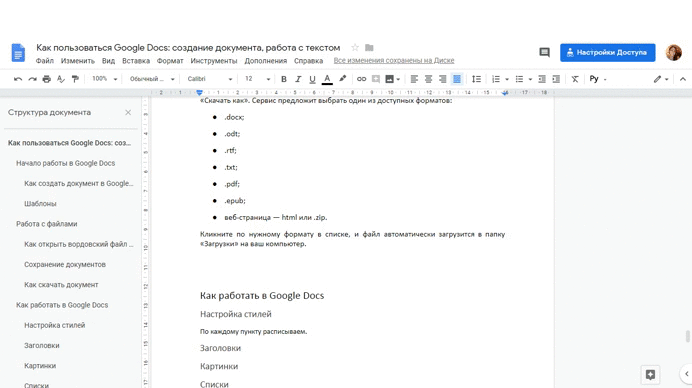Jump to 'Шаблоны' in outline

pos(40,204)
